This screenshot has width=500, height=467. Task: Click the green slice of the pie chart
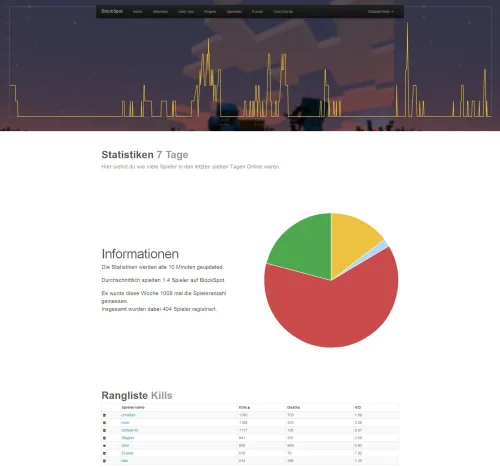(305, 247)
